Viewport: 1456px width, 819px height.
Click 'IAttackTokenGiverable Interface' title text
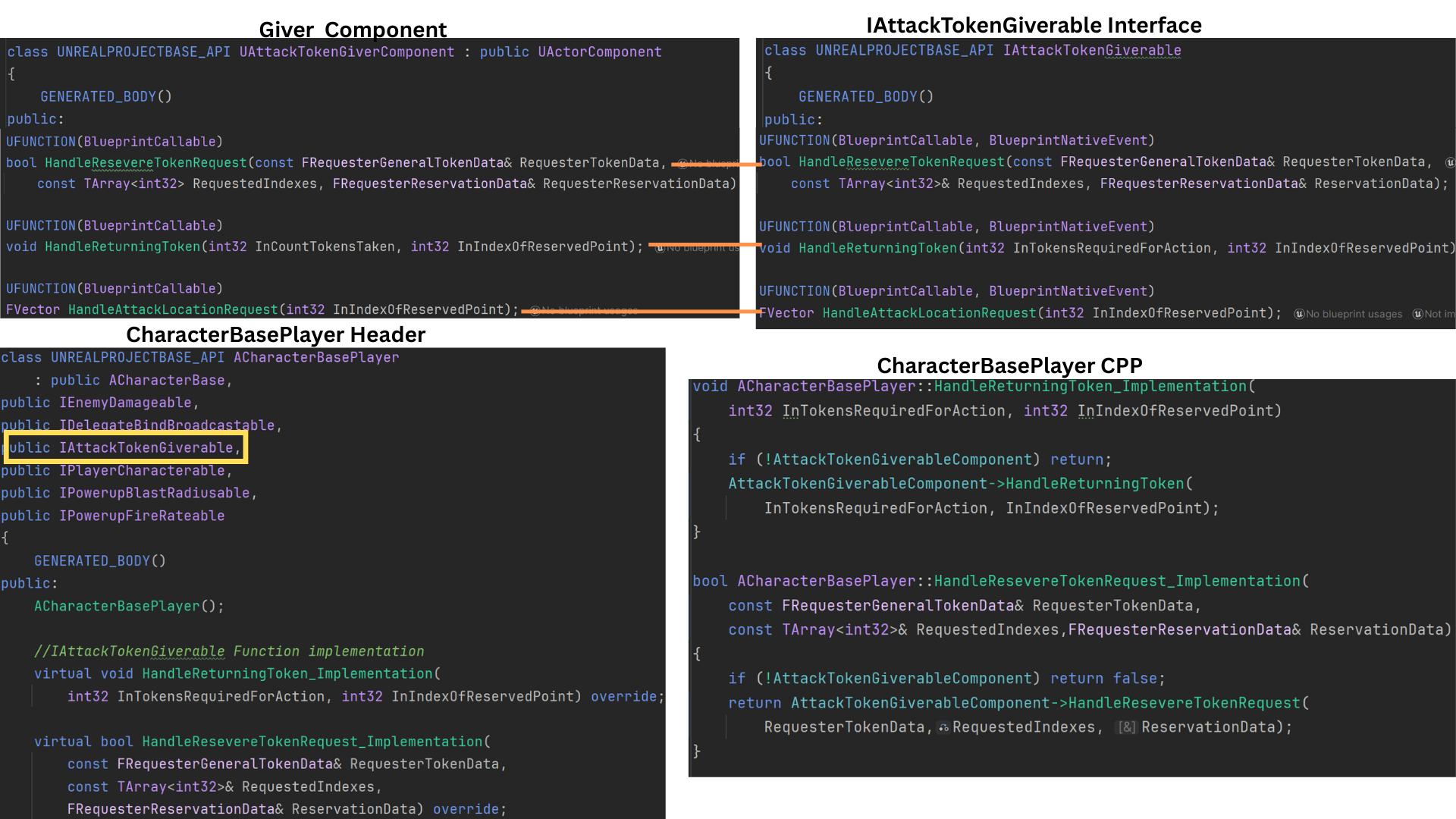[x=1033, y=26]
